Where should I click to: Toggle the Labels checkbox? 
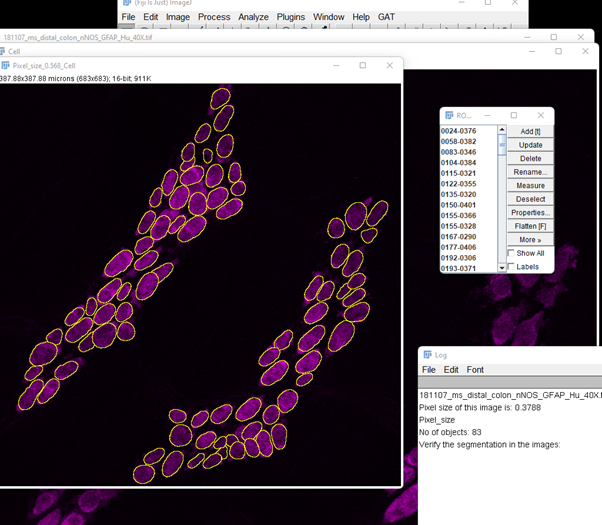(x=512, y=267)
